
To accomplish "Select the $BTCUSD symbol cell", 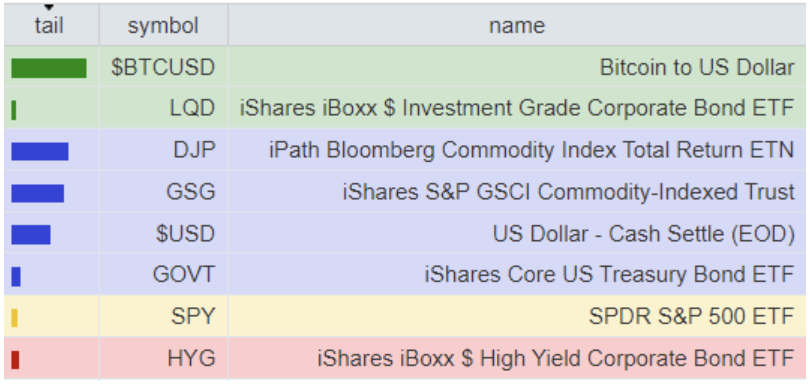I will click(x=163, y=68).
